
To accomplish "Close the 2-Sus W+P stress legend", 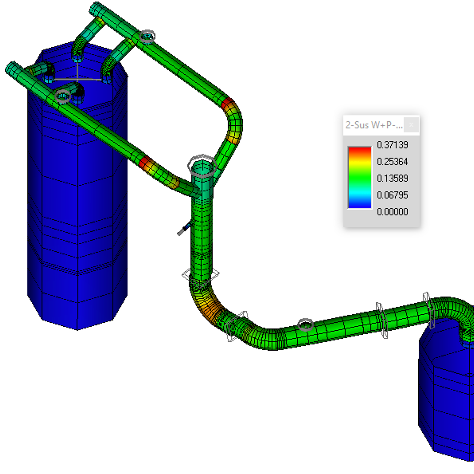I will coord(411,125).
